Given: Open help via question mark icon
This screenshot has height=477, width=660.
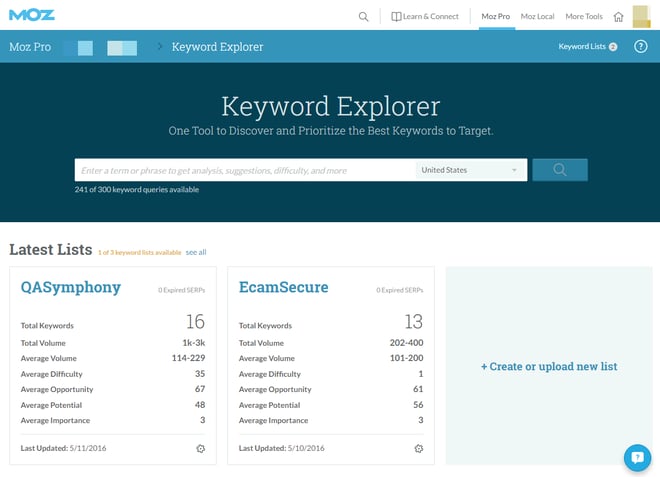Looking at the screenshot, I should [x=641, y=47].
